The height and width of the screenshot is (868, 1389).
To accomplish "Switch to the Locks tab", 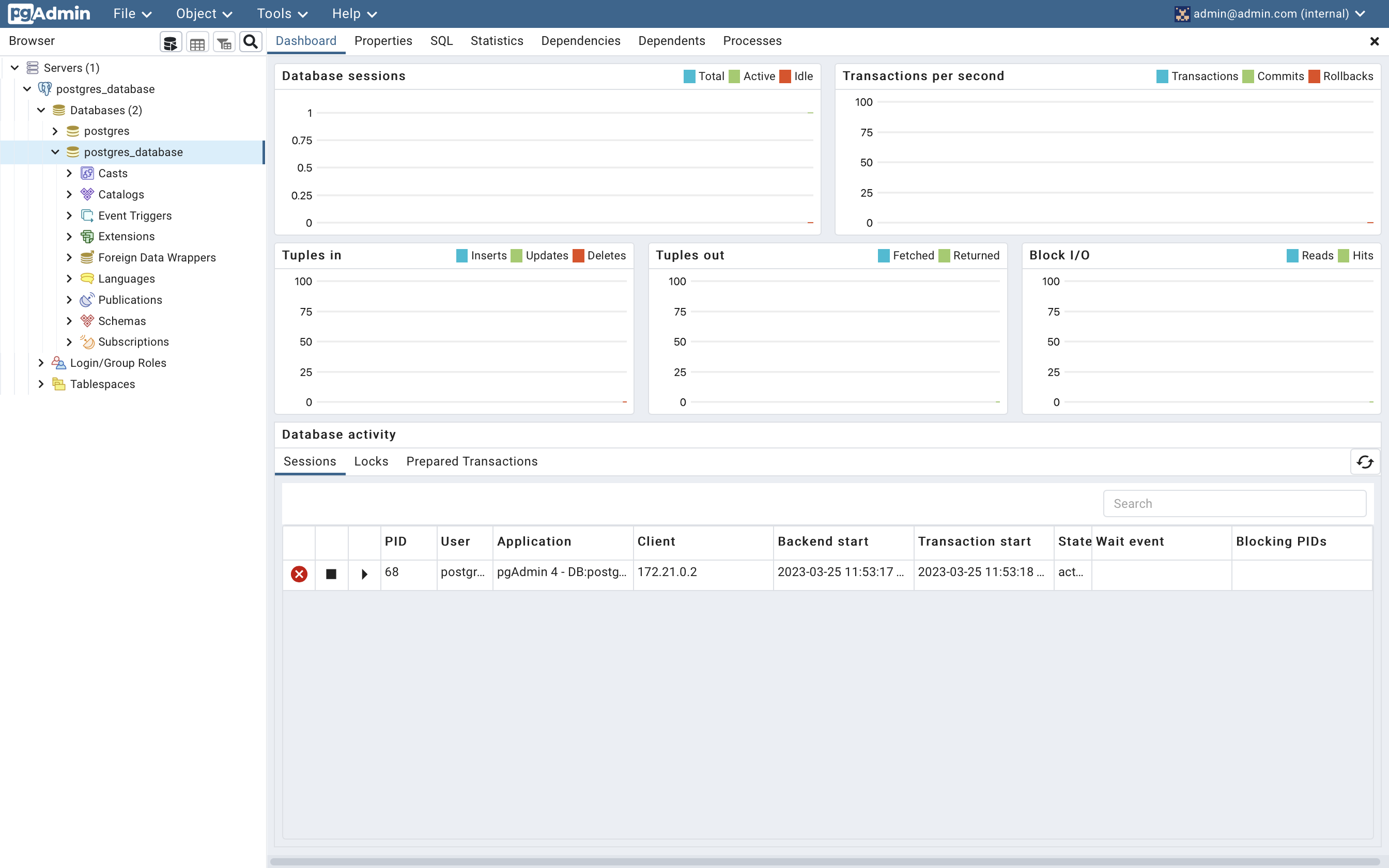I will click(371, 461).
